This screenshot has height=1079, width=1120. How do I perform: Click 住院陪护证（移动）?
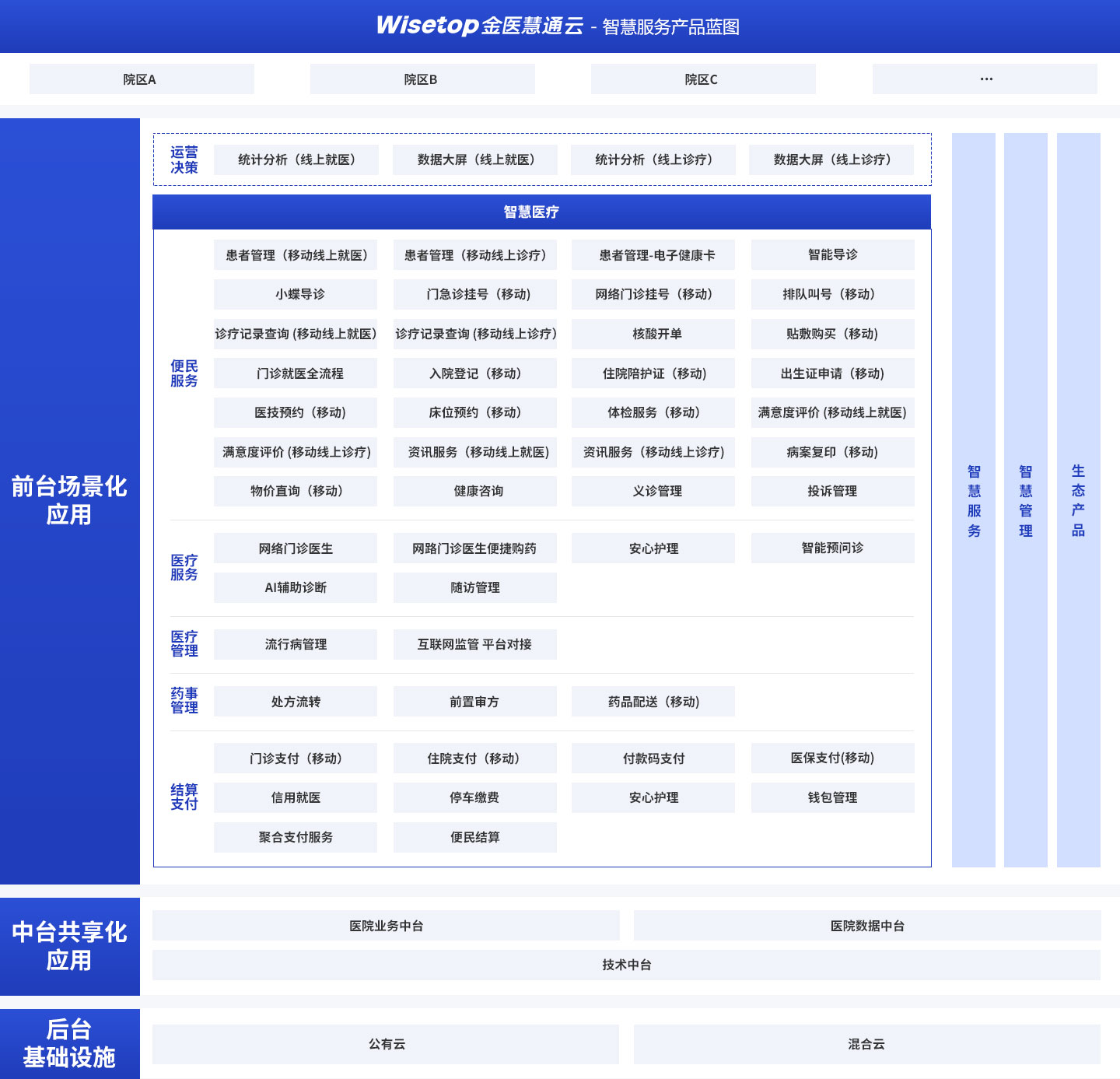pyautogui.click(x=653, y=373)
